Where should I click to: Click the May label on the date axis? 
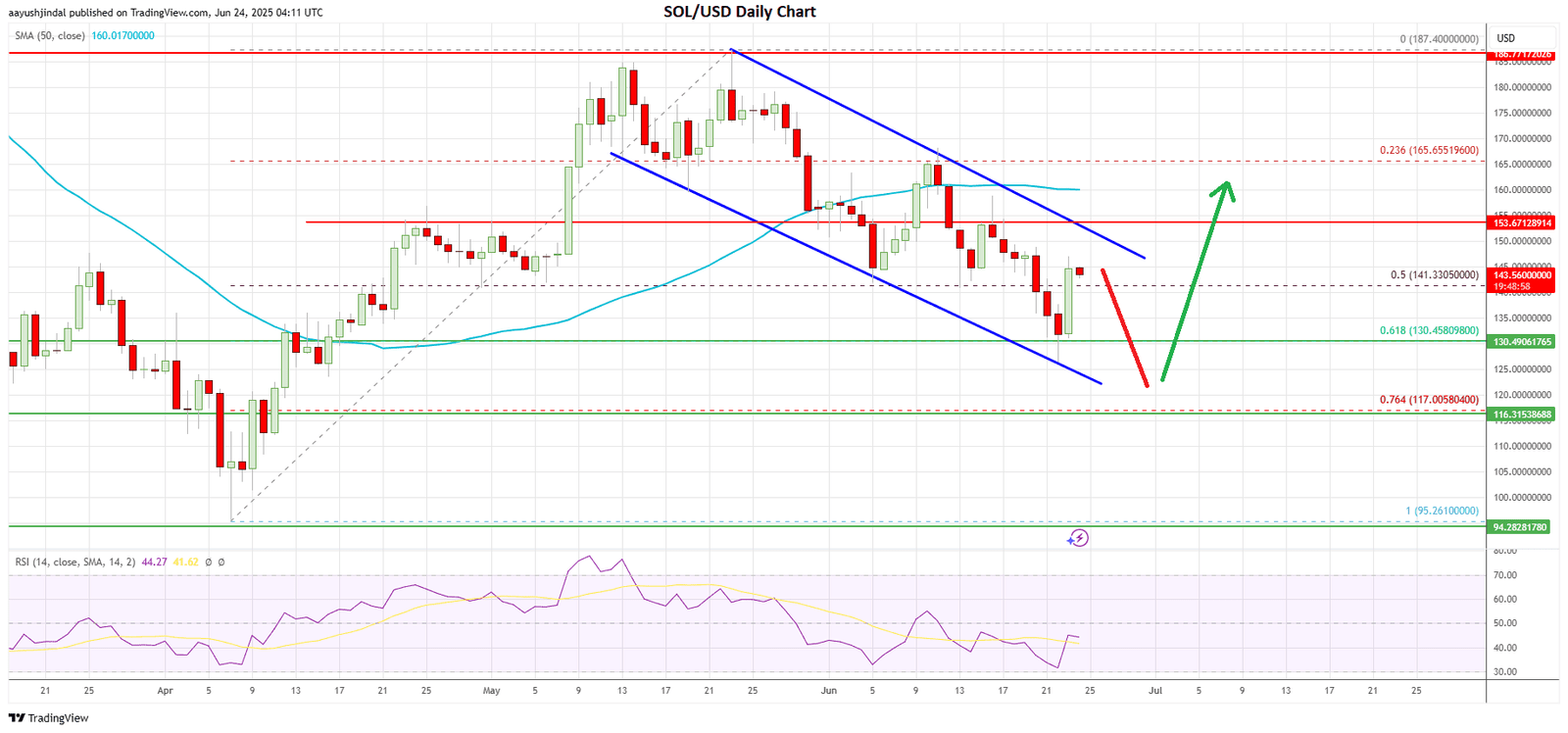[x=491, y=691]
